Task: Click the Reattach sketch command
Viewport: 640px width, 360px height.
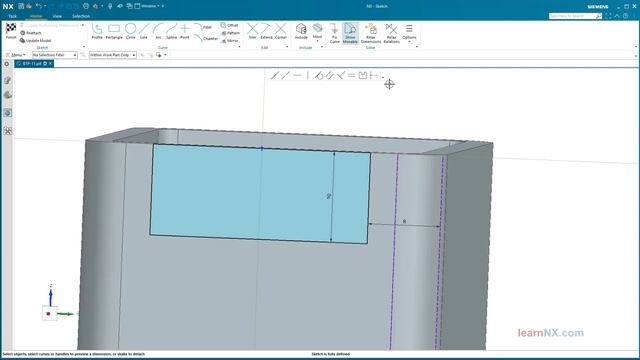Action: coord(31,33)
